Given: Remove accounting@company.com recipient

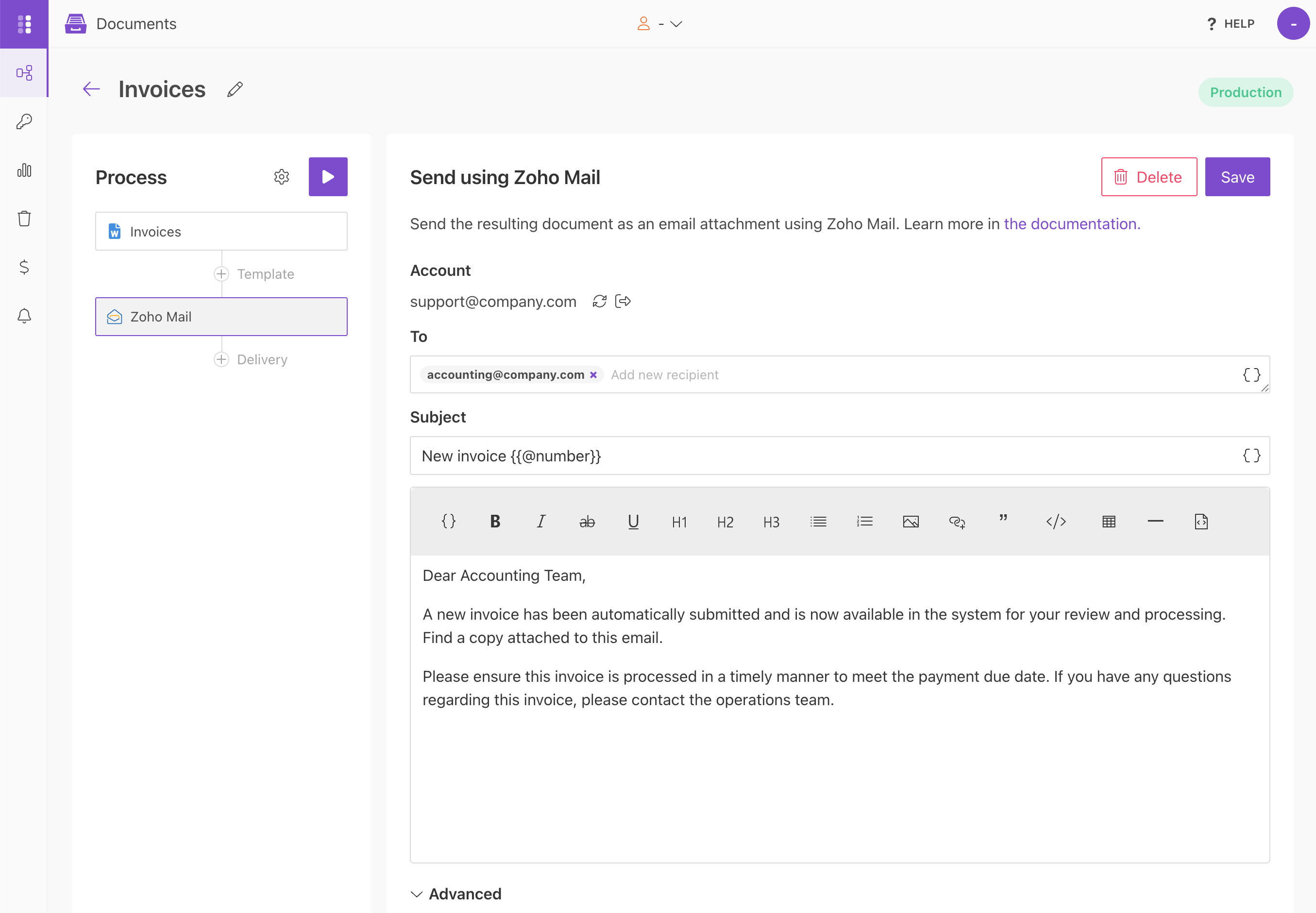Looking at the screenshot, I should 594,375.
